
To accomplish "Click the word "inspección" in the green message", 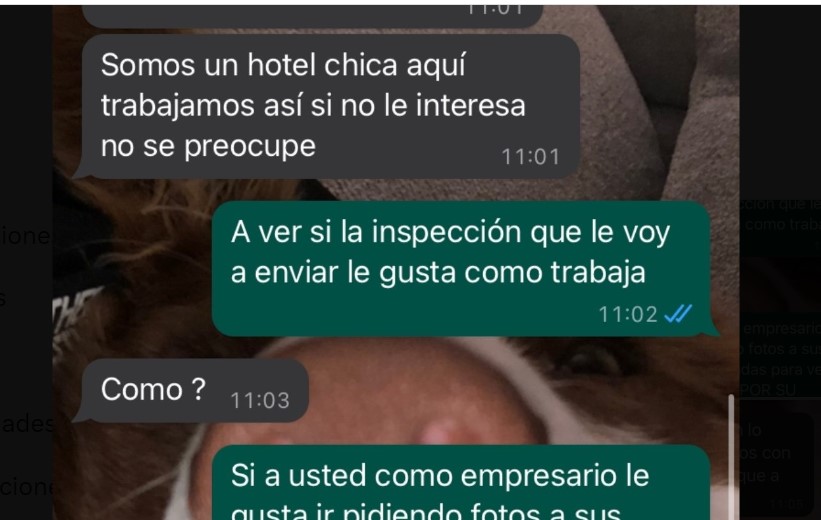I will [446, 232].
